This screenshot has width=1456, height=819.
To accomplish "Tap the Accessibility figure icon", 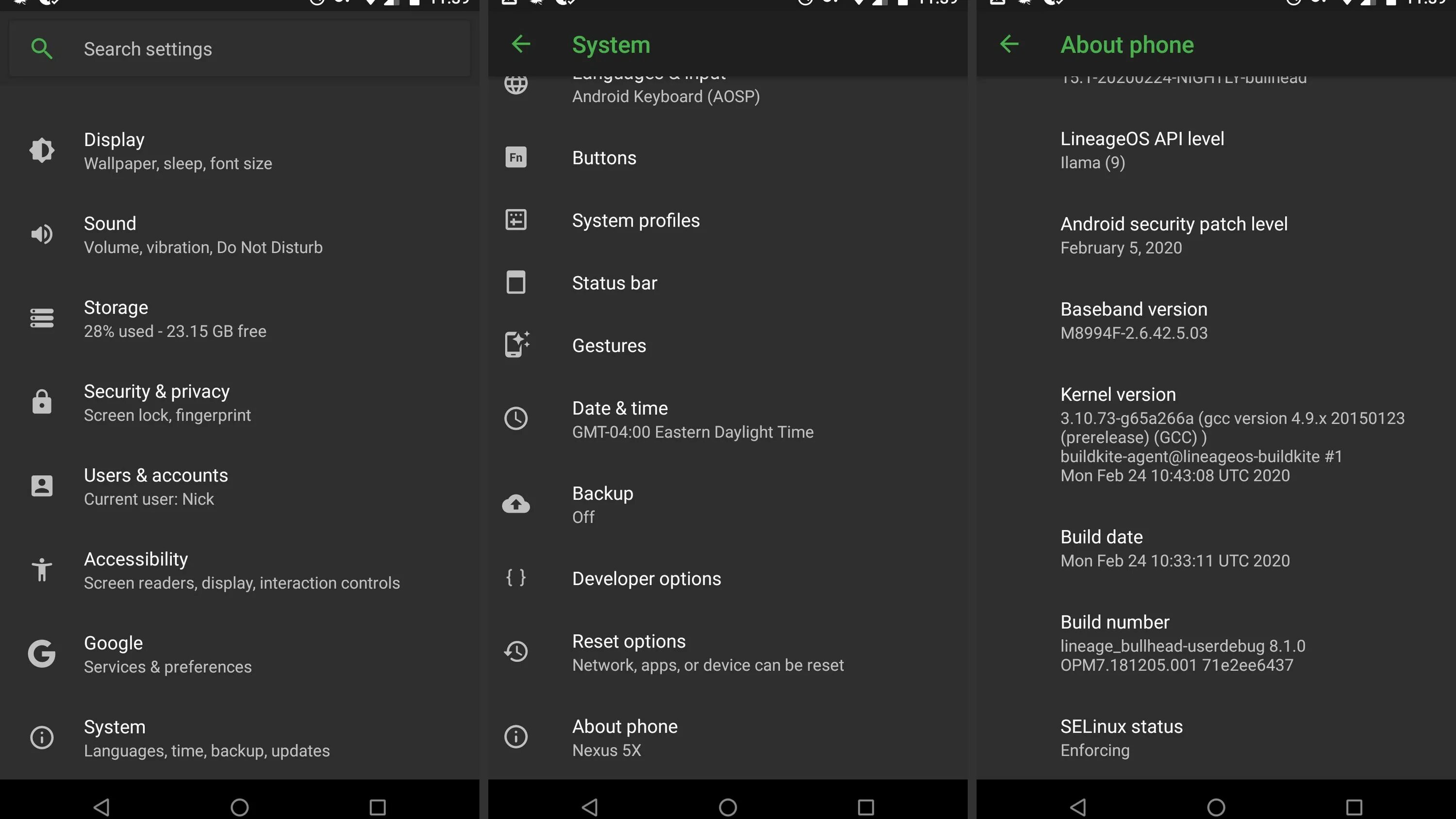I will (42, 570).
